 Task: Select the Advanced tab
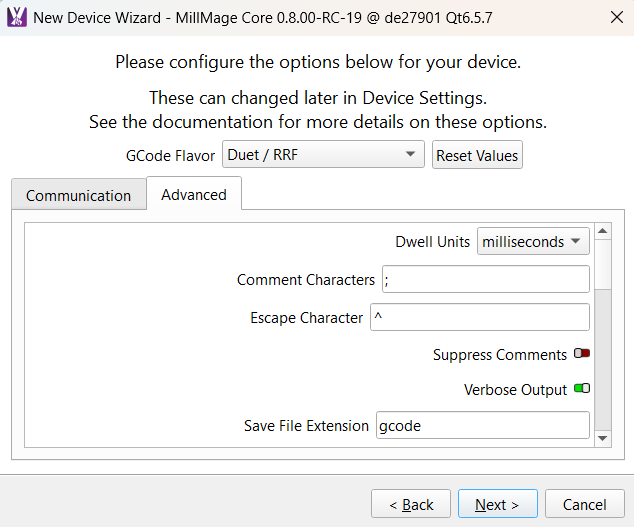click(x=194, y=195)
